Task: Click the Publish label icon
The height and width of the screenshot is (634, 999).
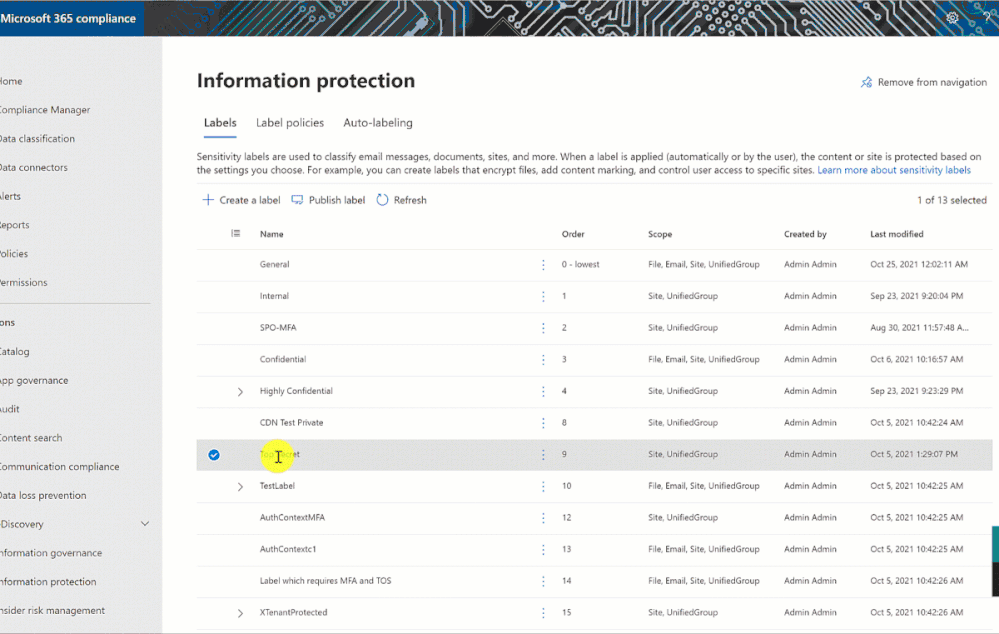Action: tap(297, 200)
